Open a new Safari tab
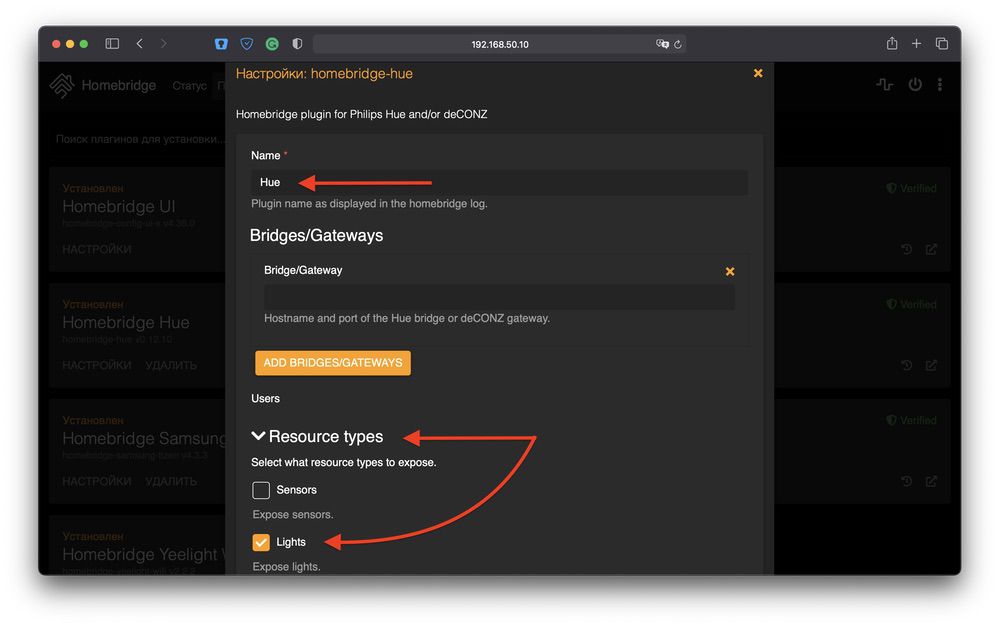The image size is (1000, 626). [916, 43]
